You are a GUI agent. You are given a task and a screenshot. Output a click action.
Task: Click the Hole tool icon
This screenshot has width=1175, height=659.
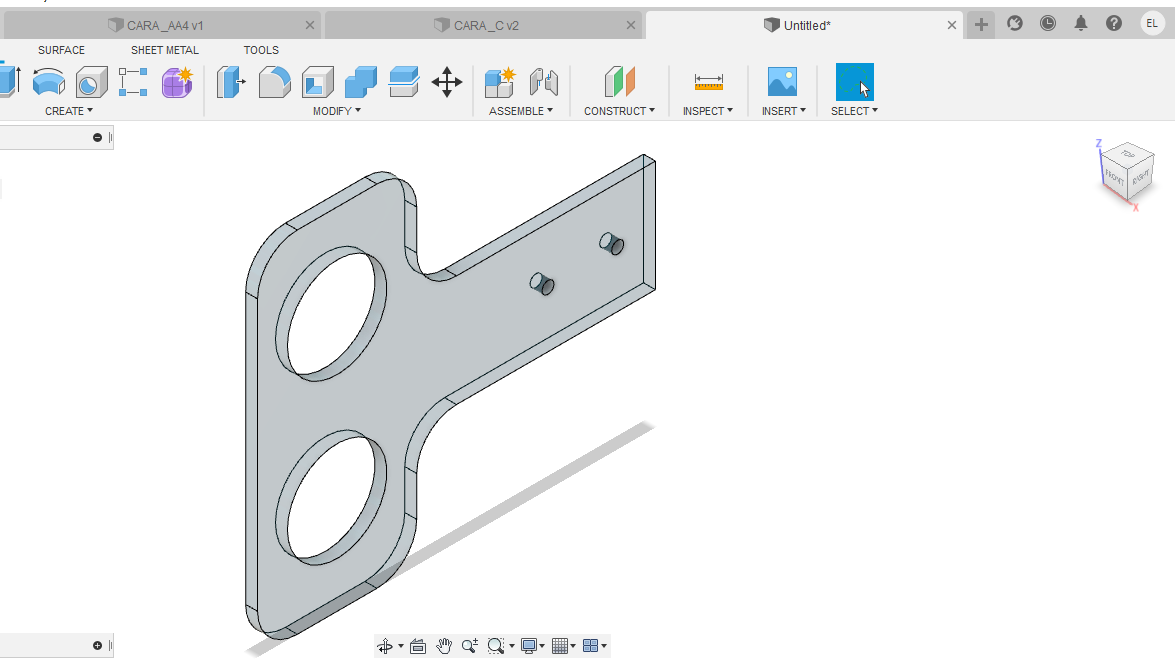[91, 81]
